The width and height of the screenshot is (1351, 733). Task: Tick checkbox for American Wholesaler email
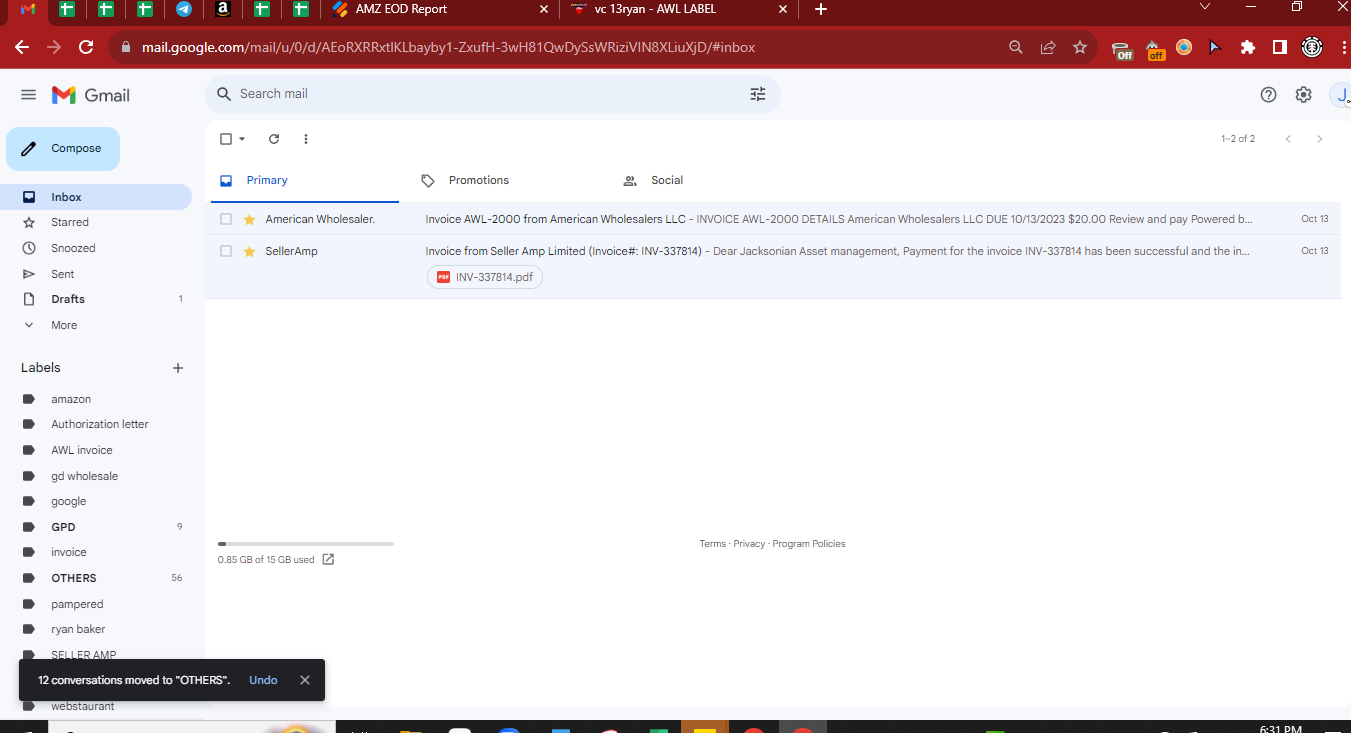pyautogui.click(x=226, y=219)
